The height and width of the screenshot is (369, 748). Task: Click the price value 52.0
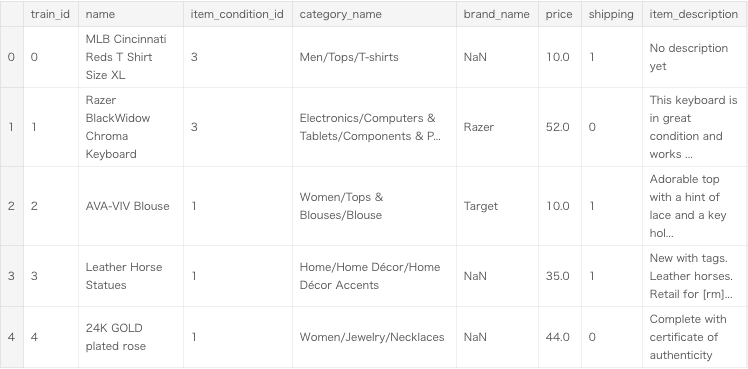coord(560,127)
